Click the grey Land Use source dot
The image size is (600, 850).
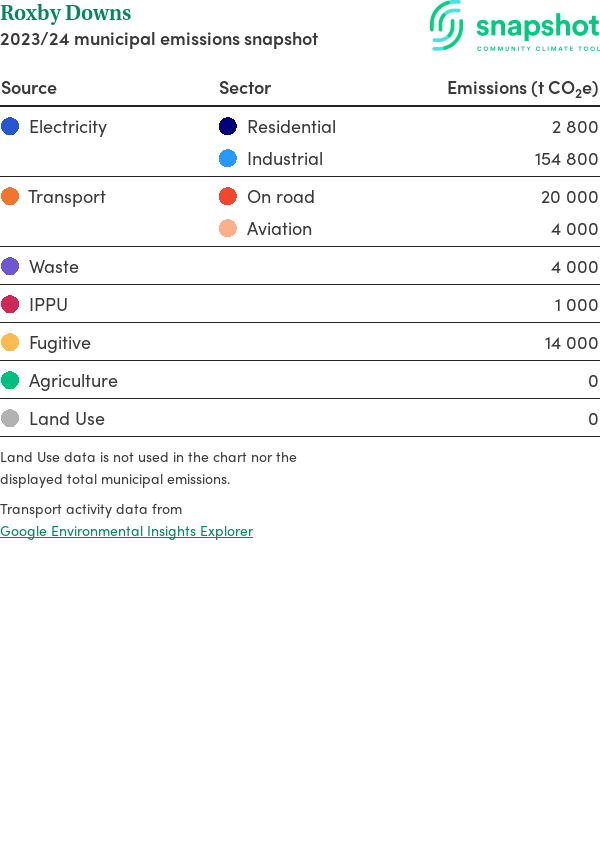point(10,419)
